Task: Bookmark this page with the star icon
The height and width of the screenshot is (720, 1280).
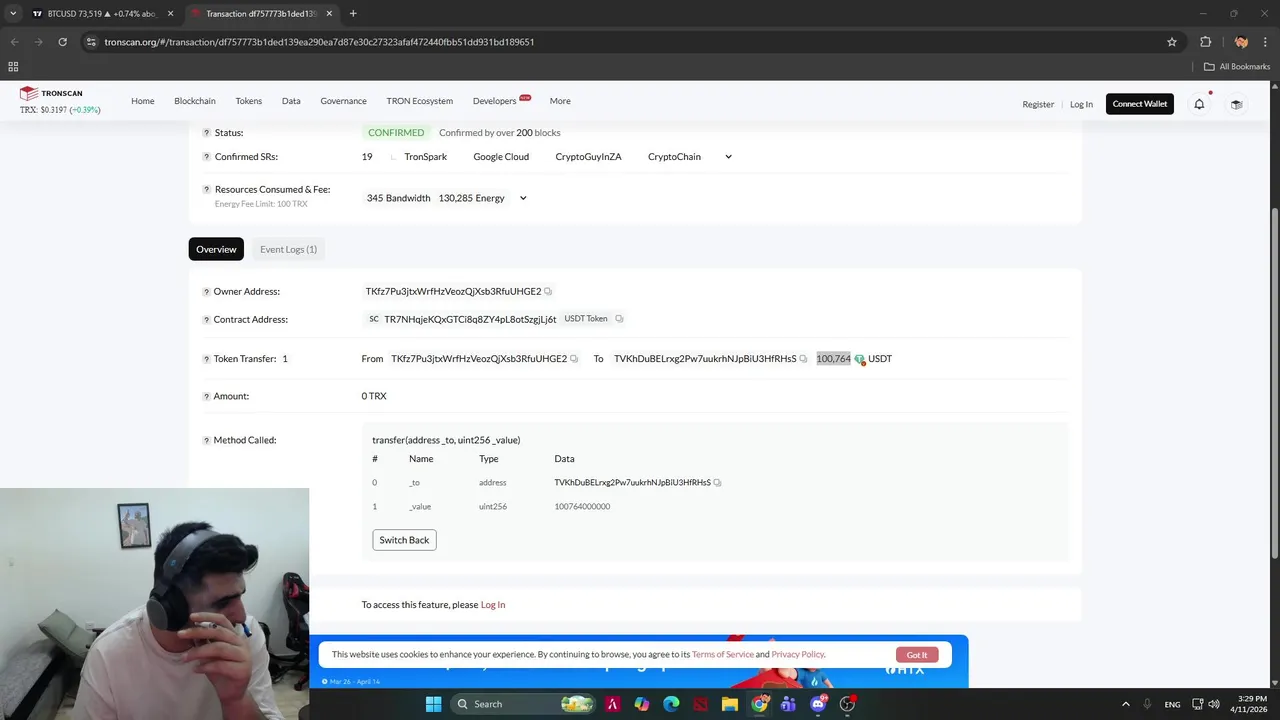Action: click(x=1172, y=42)
